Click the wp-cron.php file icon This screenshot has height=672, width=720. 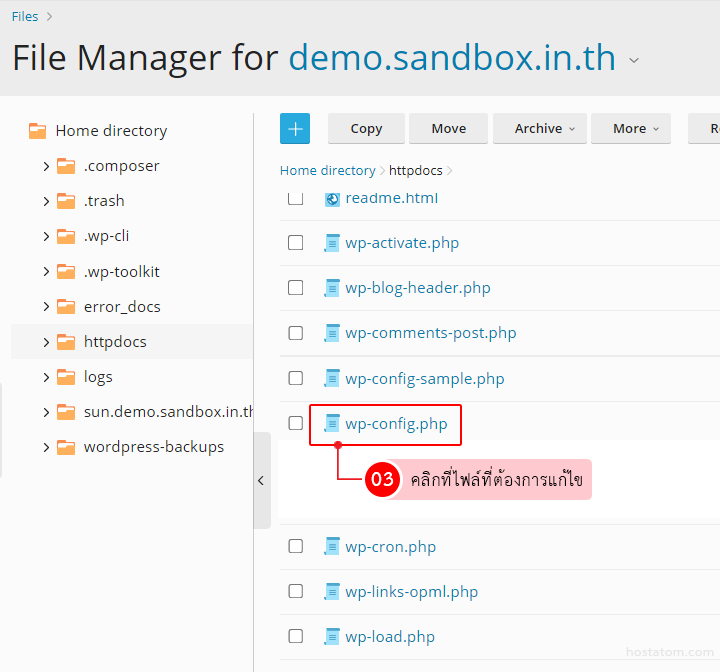[332, 547]
